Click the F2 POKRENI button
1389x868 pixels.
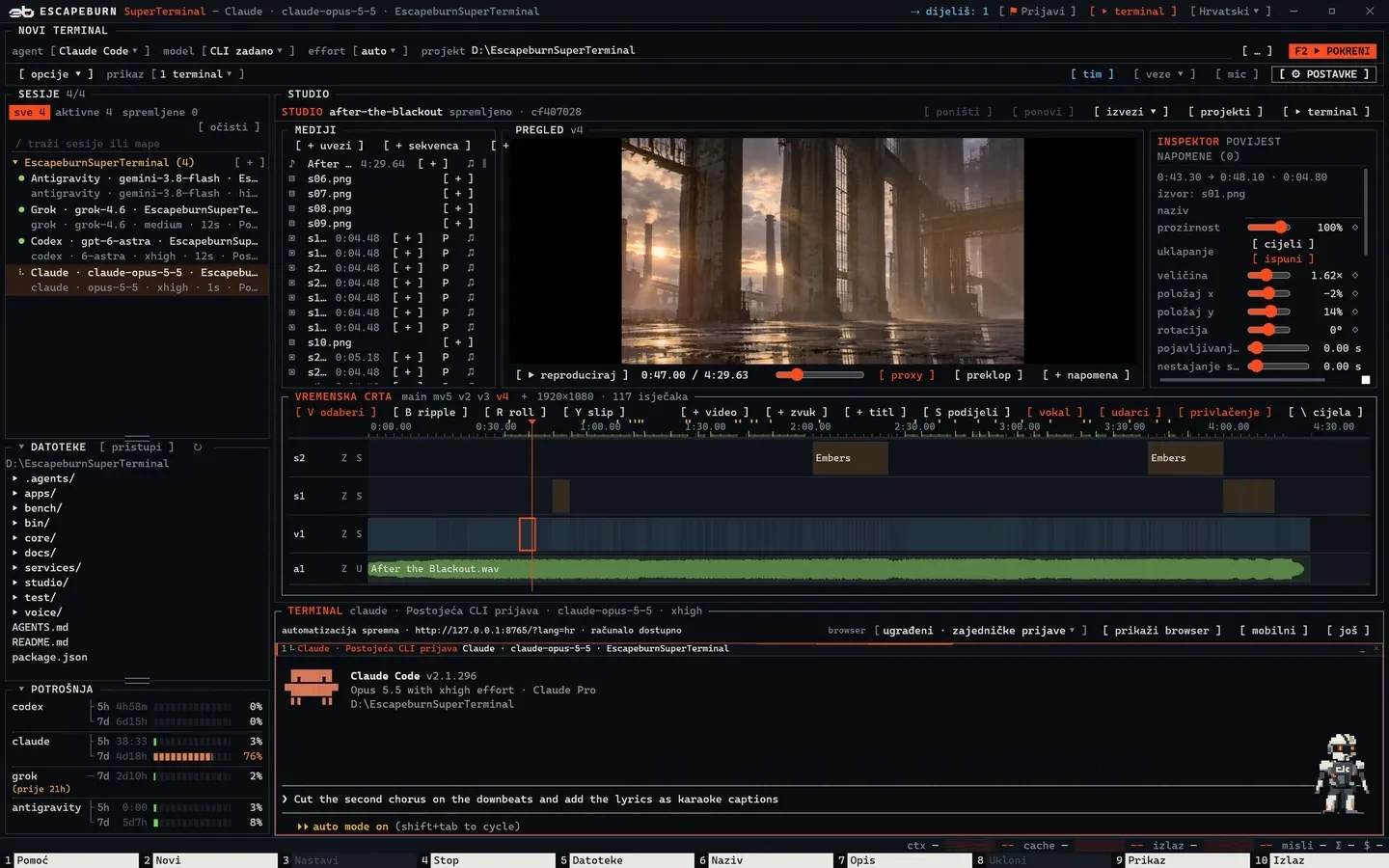click(1332, 51)
